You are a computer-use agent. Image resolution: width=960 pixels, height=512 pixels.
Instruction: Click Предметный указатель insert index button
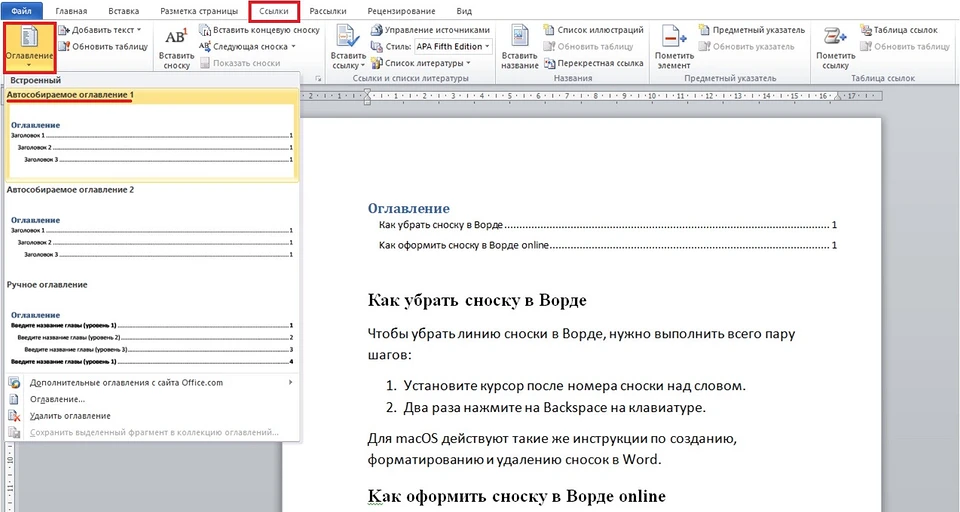coord(750,31)
